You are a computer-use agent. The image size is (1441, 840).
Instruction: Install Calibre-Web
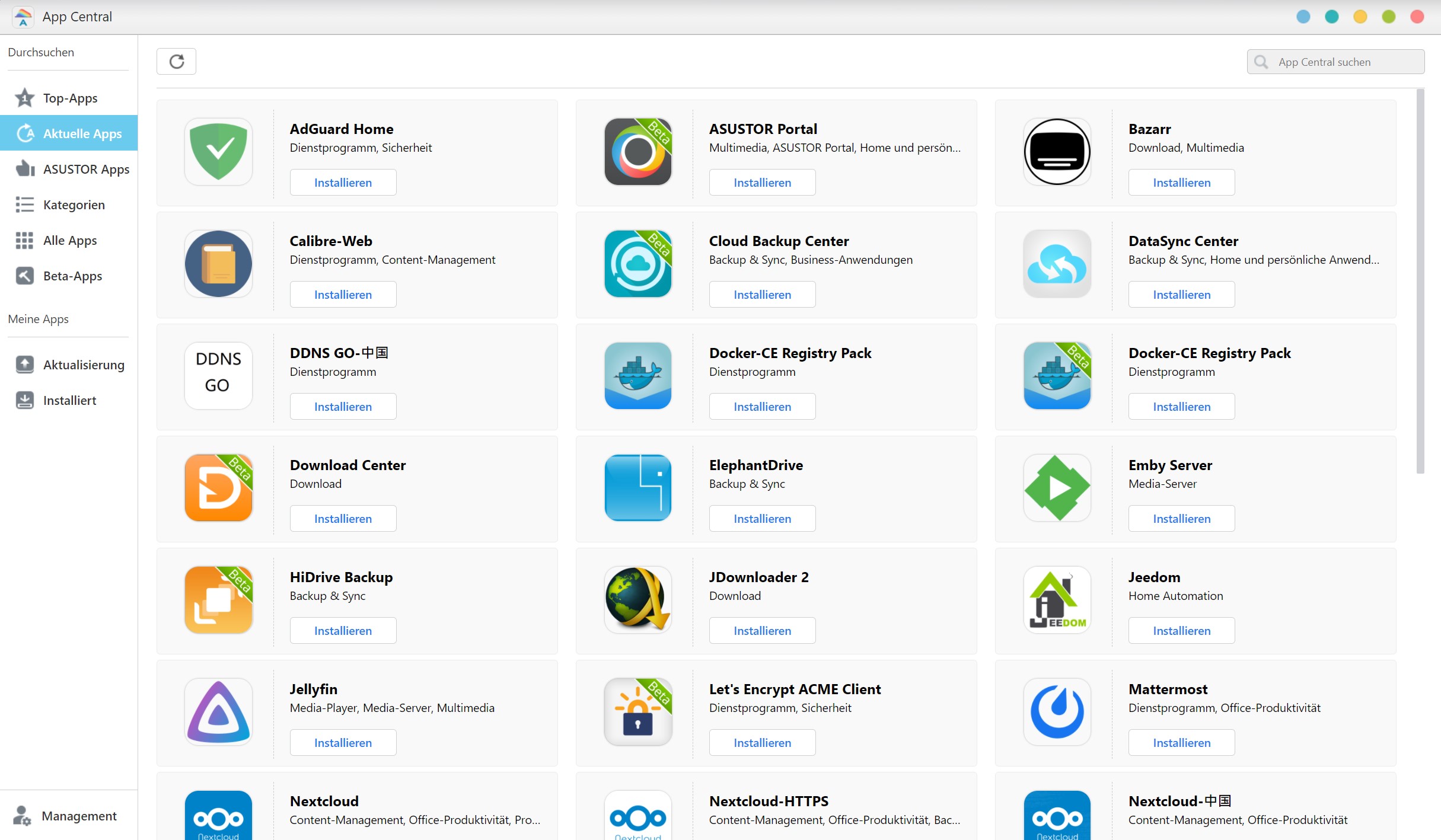click(x=343, y=295)
